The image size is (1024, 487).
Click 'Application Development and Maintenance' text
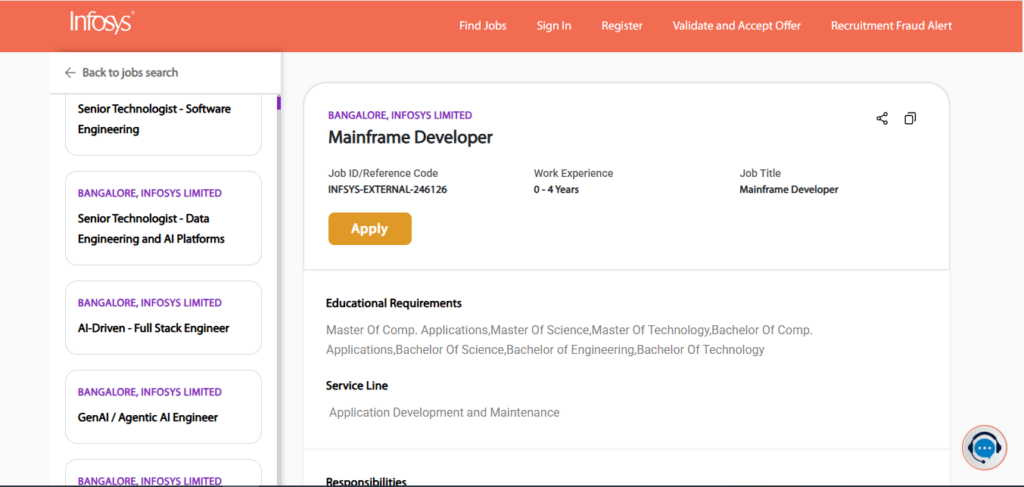(x=444, y=413)
